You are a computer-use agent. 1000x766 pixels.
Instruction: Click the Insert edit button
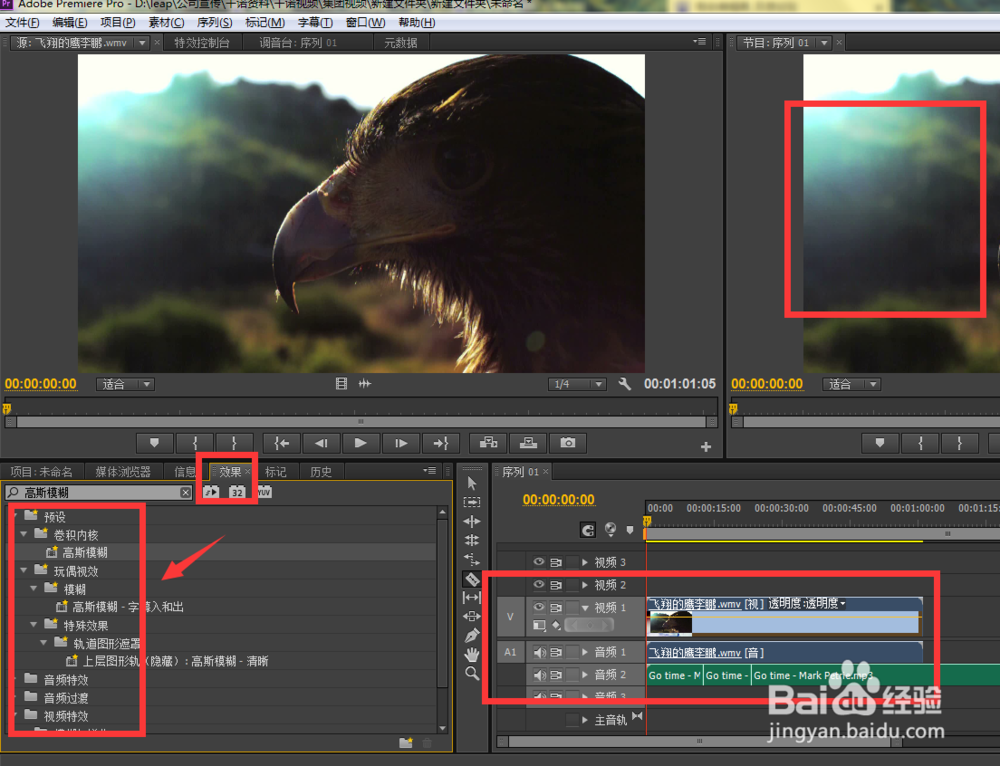[x=489, y=443]
